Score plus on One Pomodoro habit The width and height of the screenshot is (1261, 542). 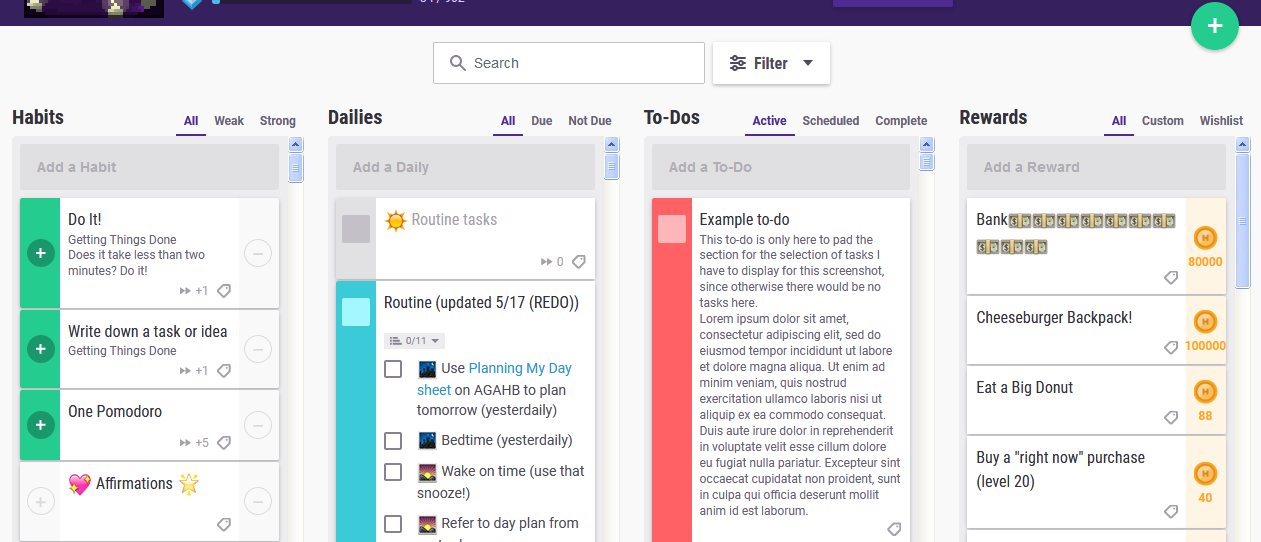pyautogui.click(x=40, y=425)
